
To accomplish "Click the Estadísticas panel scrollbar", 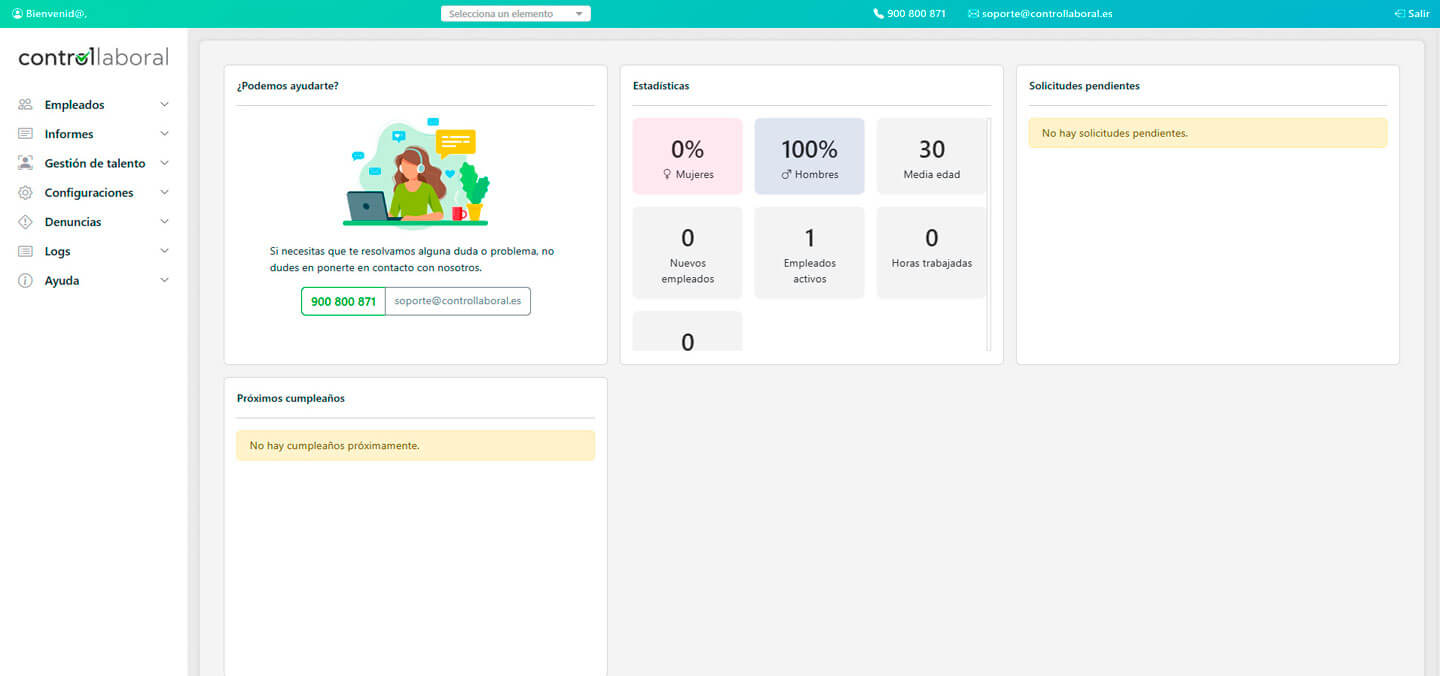I will pos(989,234).
